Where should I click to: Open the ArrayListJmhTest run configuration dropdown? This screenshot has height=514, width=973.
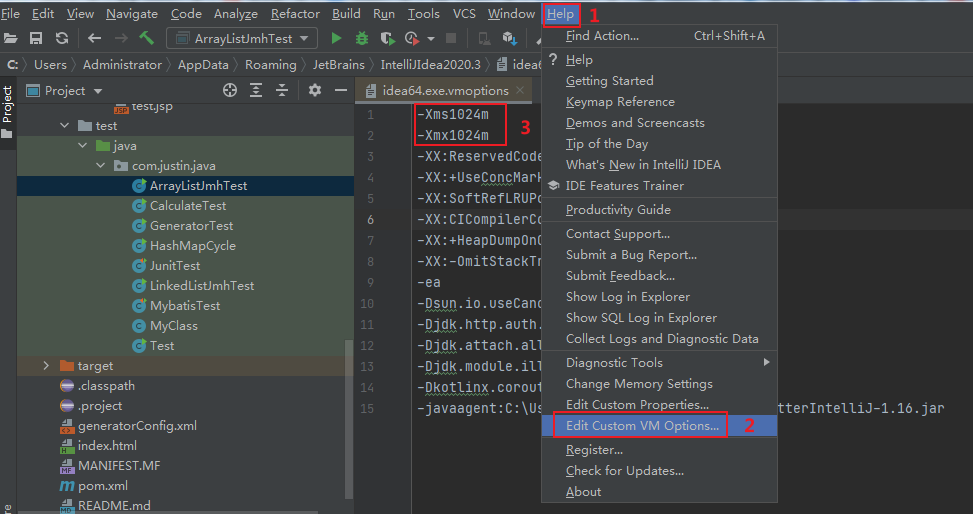[243, 38]
